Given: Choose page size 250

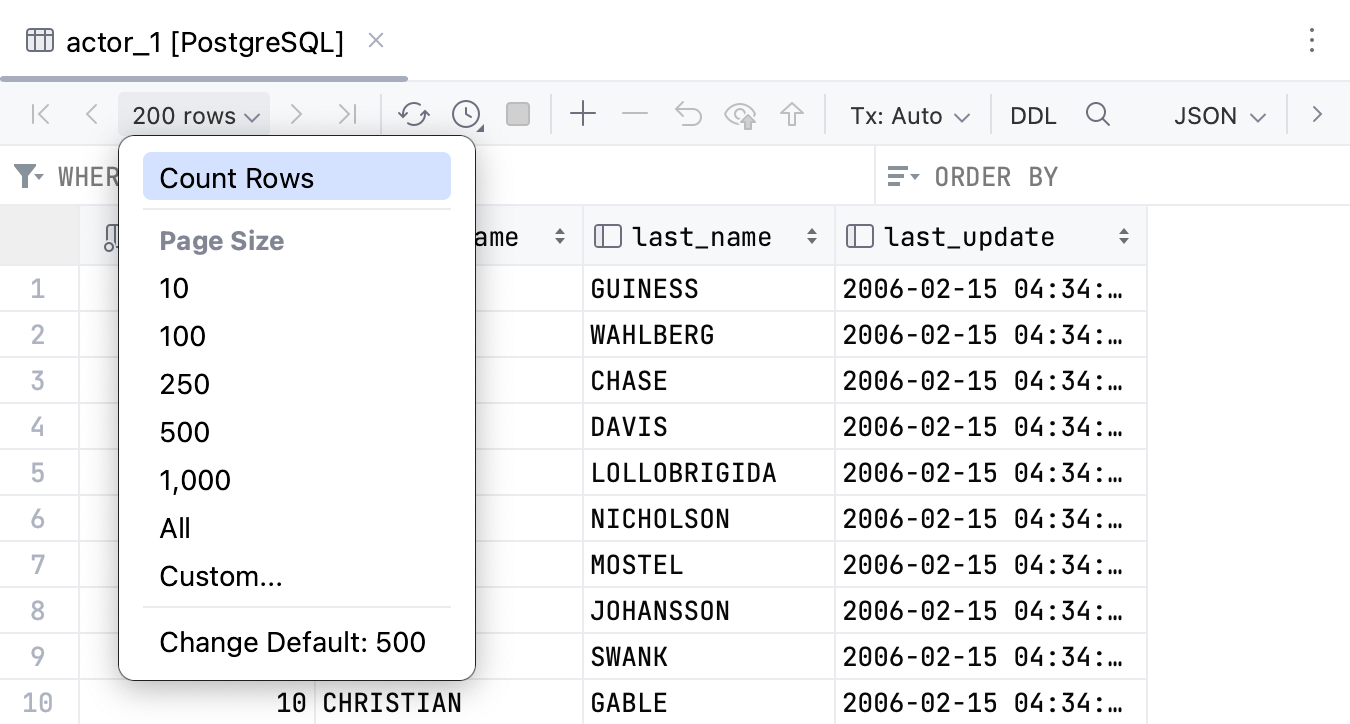Looking at the screenshot, I should [x=185, y=384].
